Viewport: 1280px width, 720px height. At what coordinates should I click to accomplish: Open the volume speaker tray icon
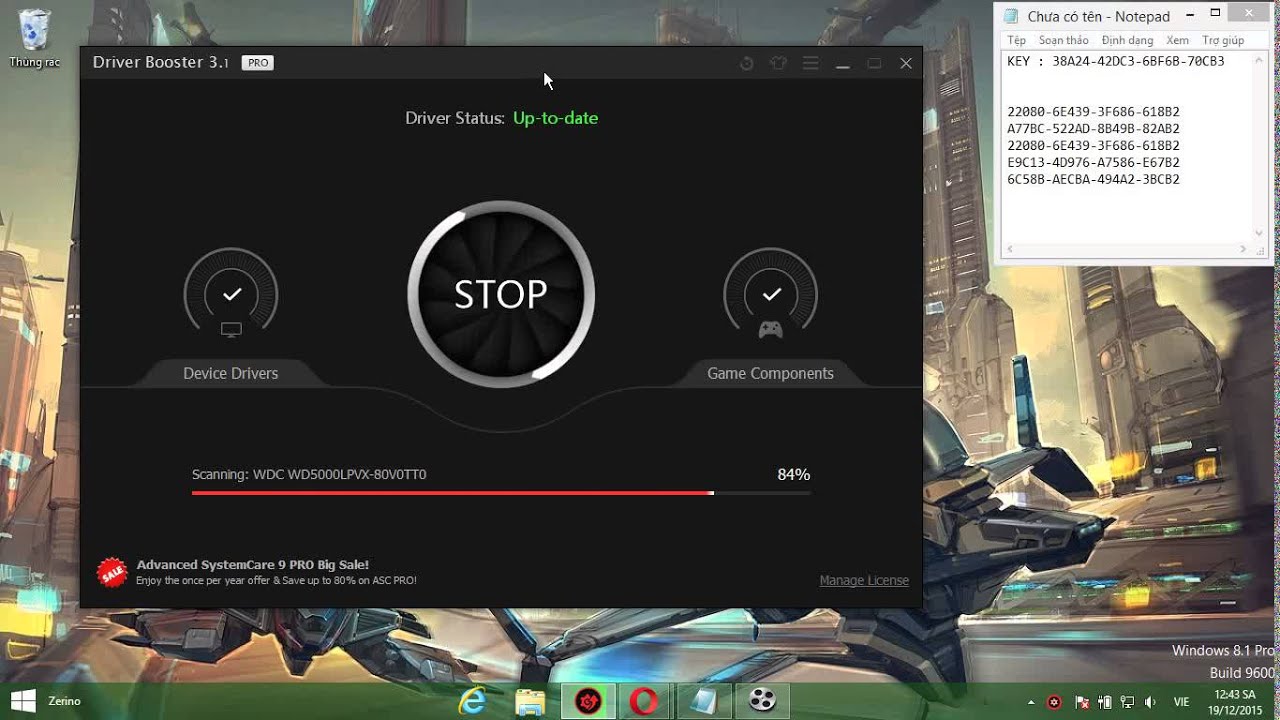[x=1150, y=702]
